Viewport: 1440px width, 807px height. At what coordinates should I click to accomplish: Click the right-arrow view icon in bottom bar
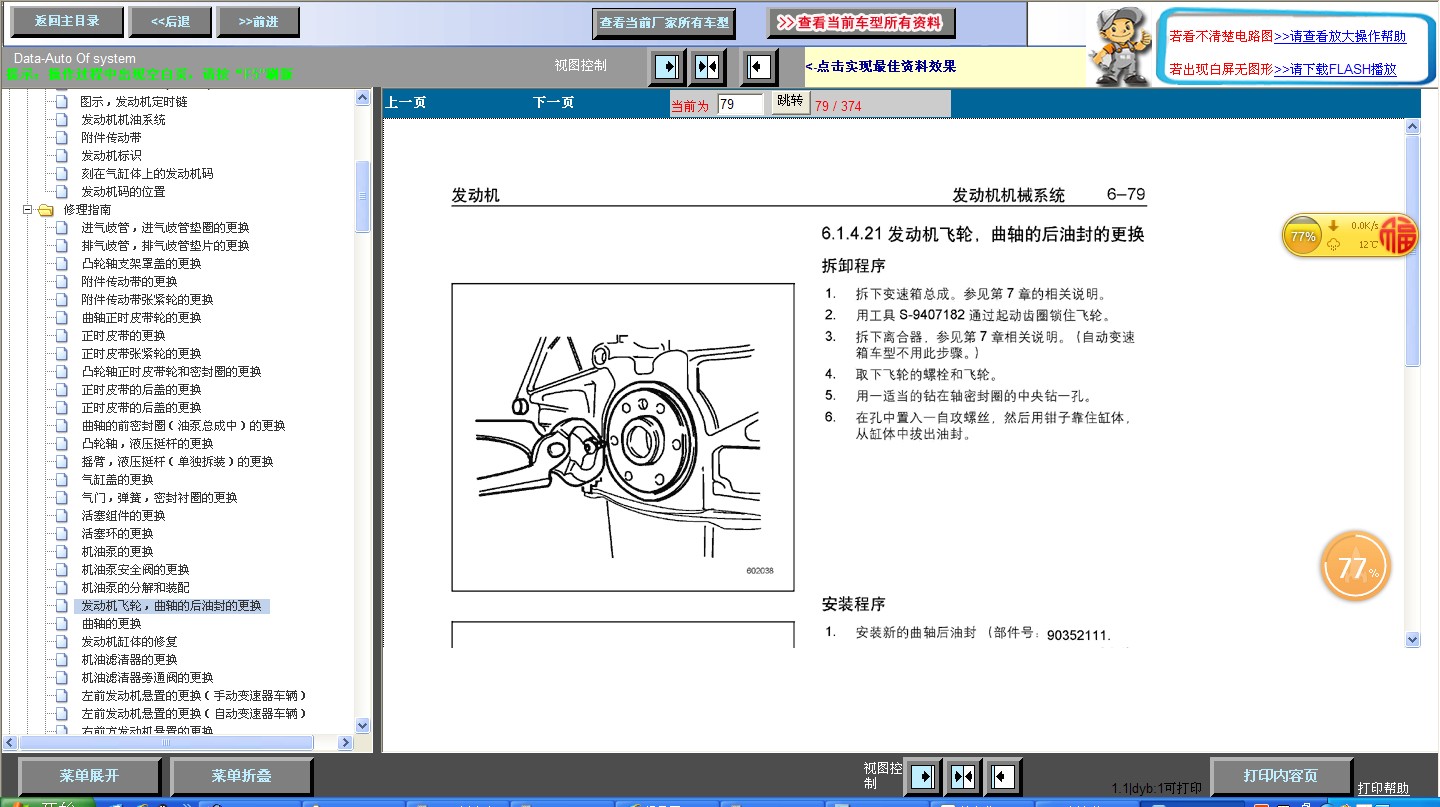923,777
